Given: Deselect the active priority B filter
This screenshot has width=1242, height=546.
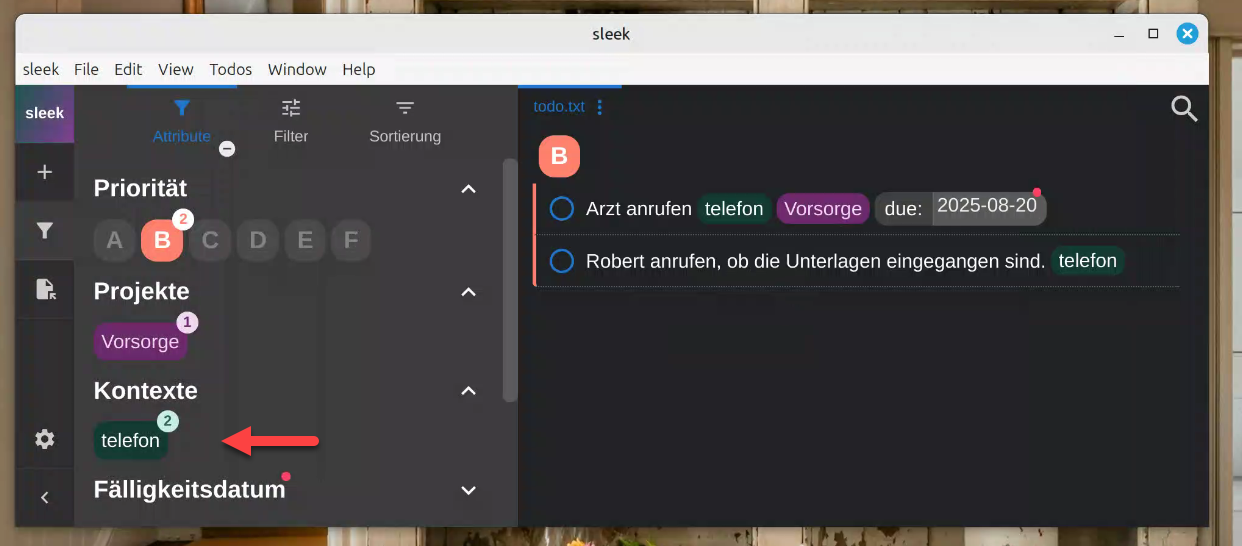Looking at the screenshot, I should 162,240.
